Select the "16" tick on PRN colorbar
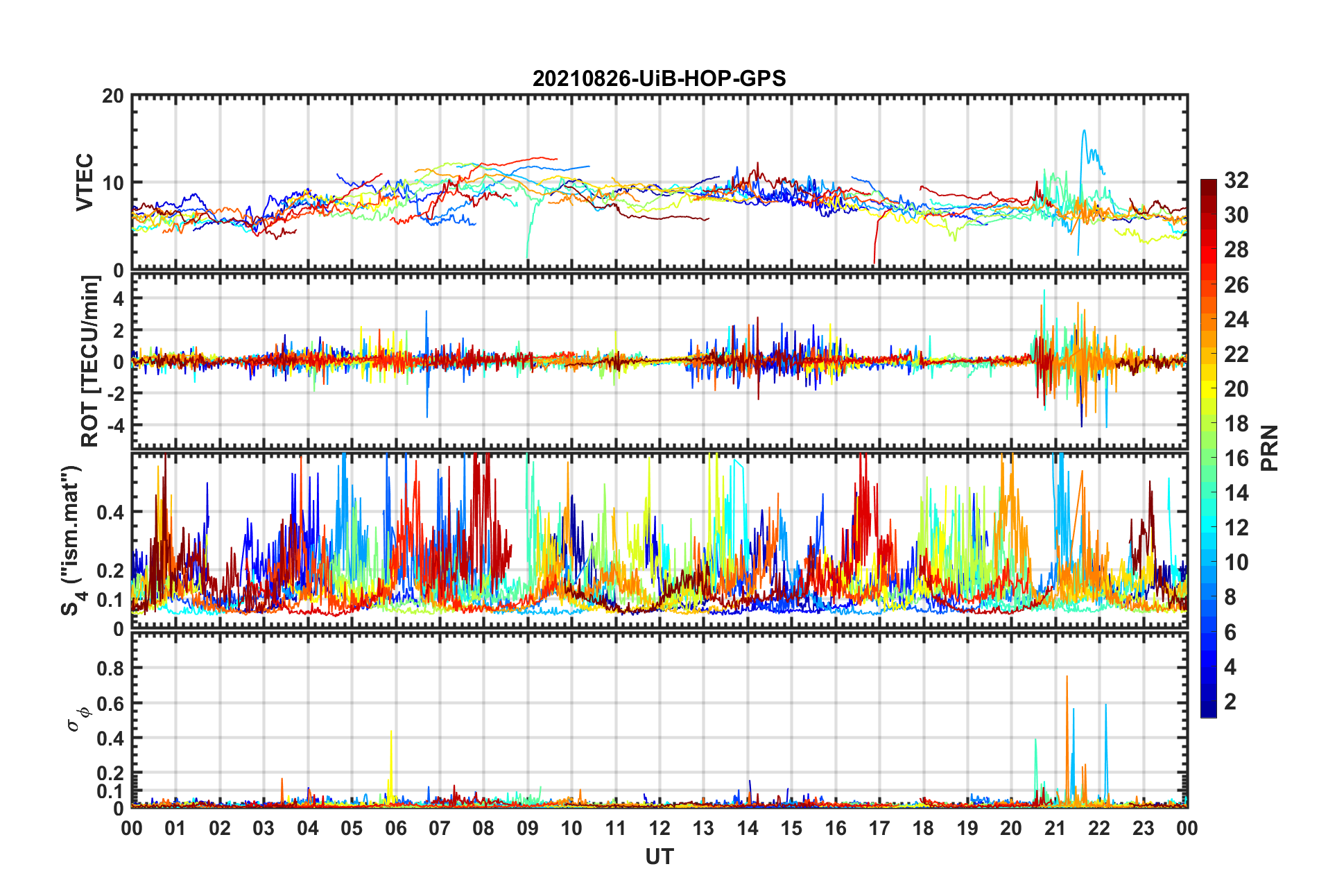 pyautogui.click(x=1236, y=458)
